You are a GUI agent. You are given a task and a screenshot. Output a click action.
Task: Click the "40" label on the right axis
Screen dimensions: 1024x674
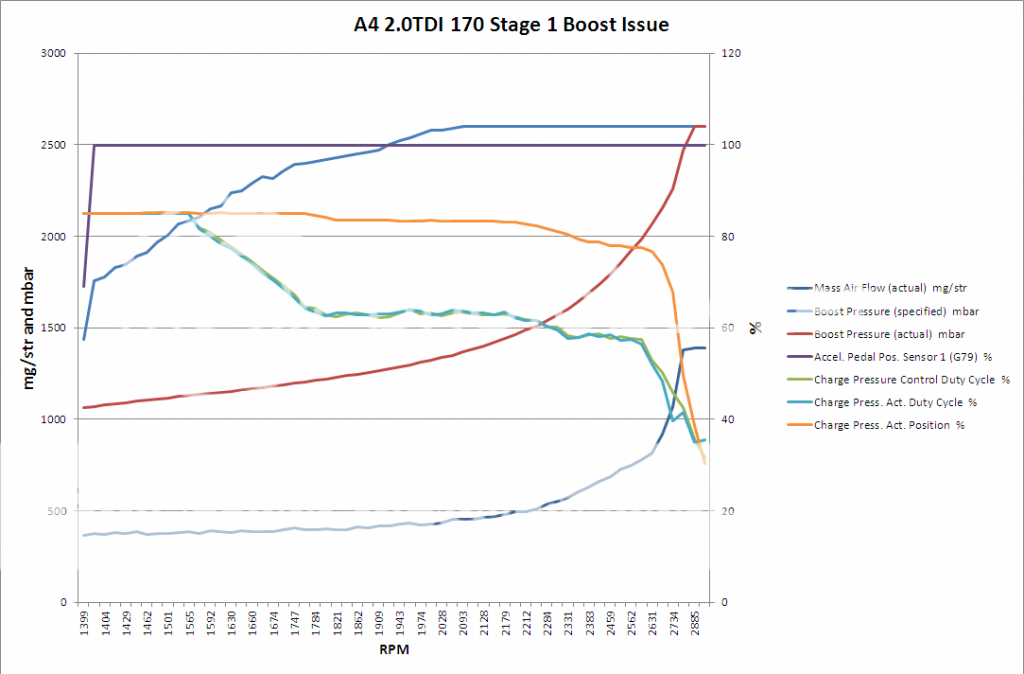[x=728, y=419]
